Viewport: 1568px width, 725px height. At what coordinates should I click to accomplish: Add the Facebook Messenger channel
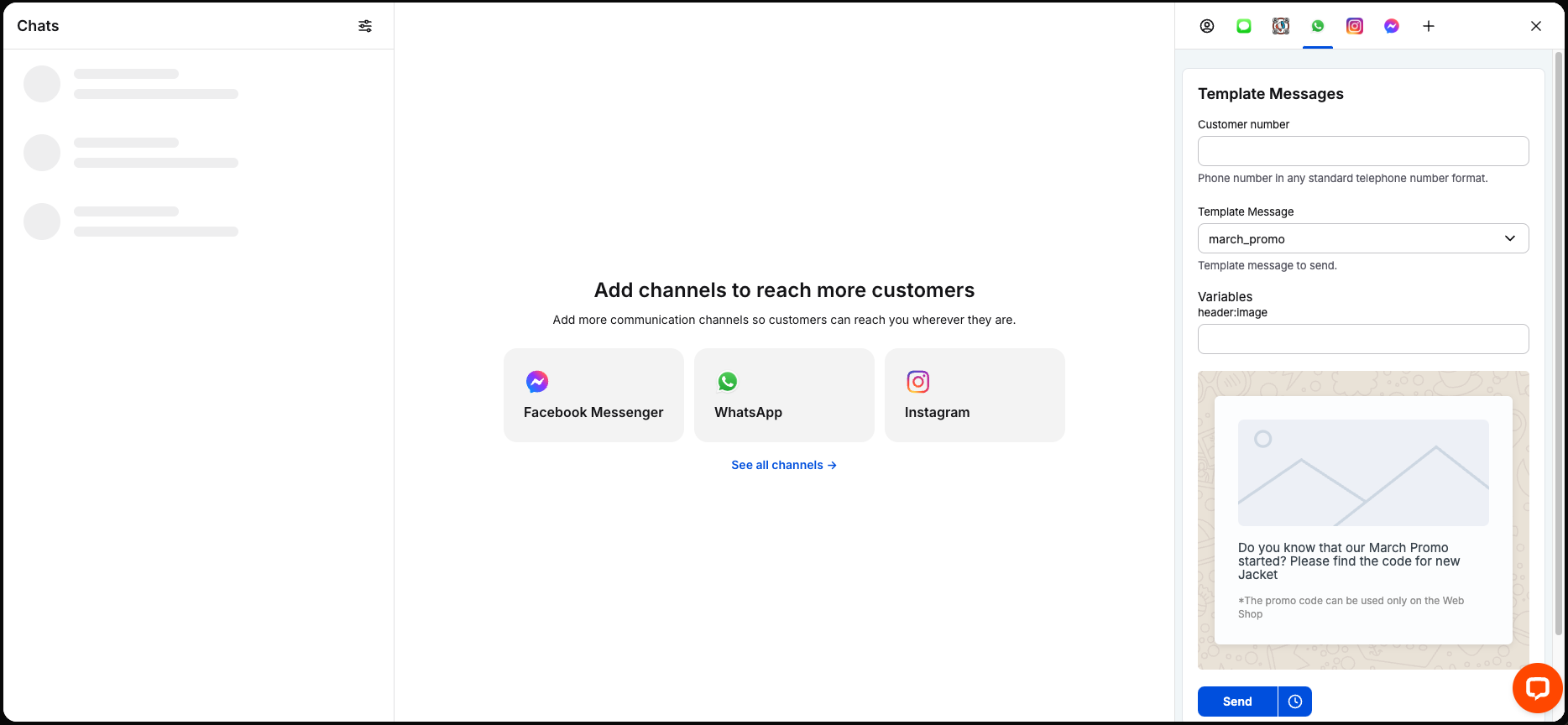[x=593, y=395]
